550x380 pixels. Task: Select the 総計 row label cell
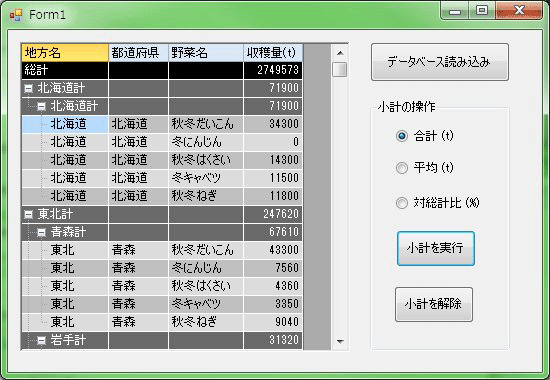[65, 71]
